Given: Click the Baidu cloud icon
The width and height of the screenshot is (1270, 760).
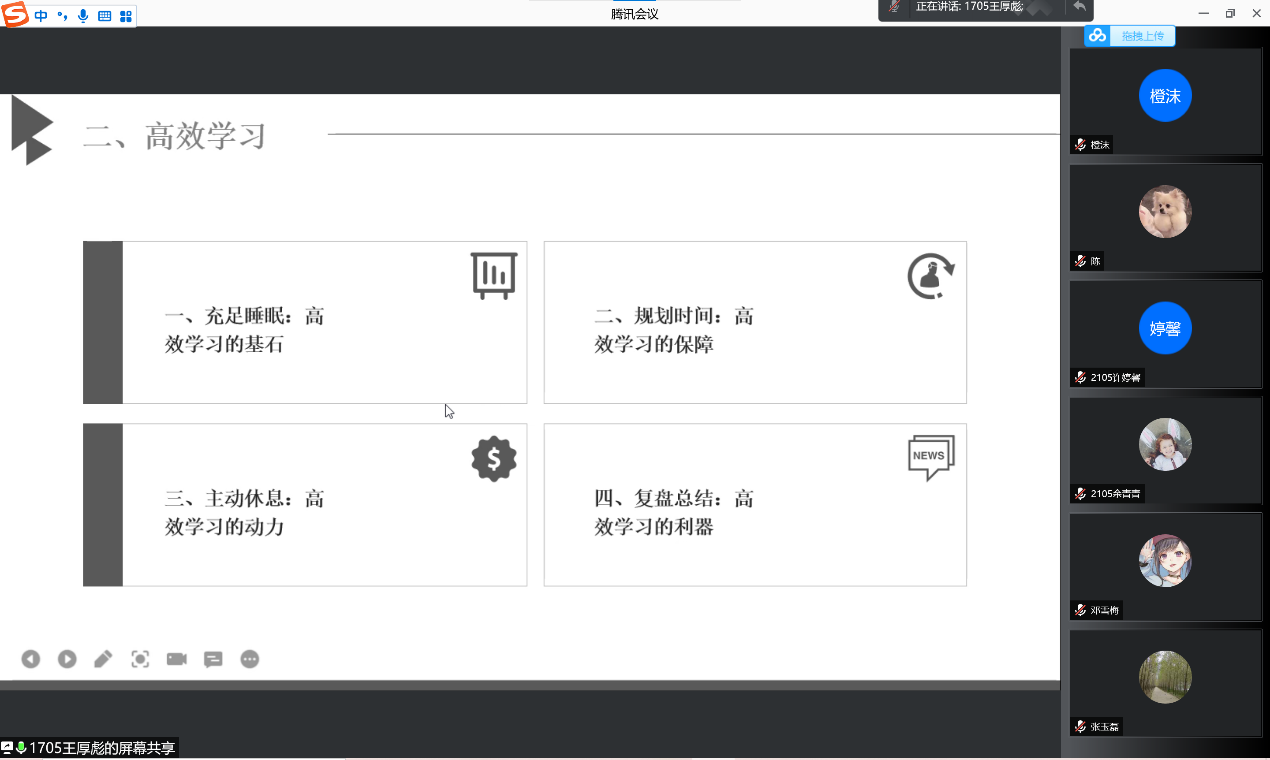Looking at the screenshot, I should pos(1098,36).
